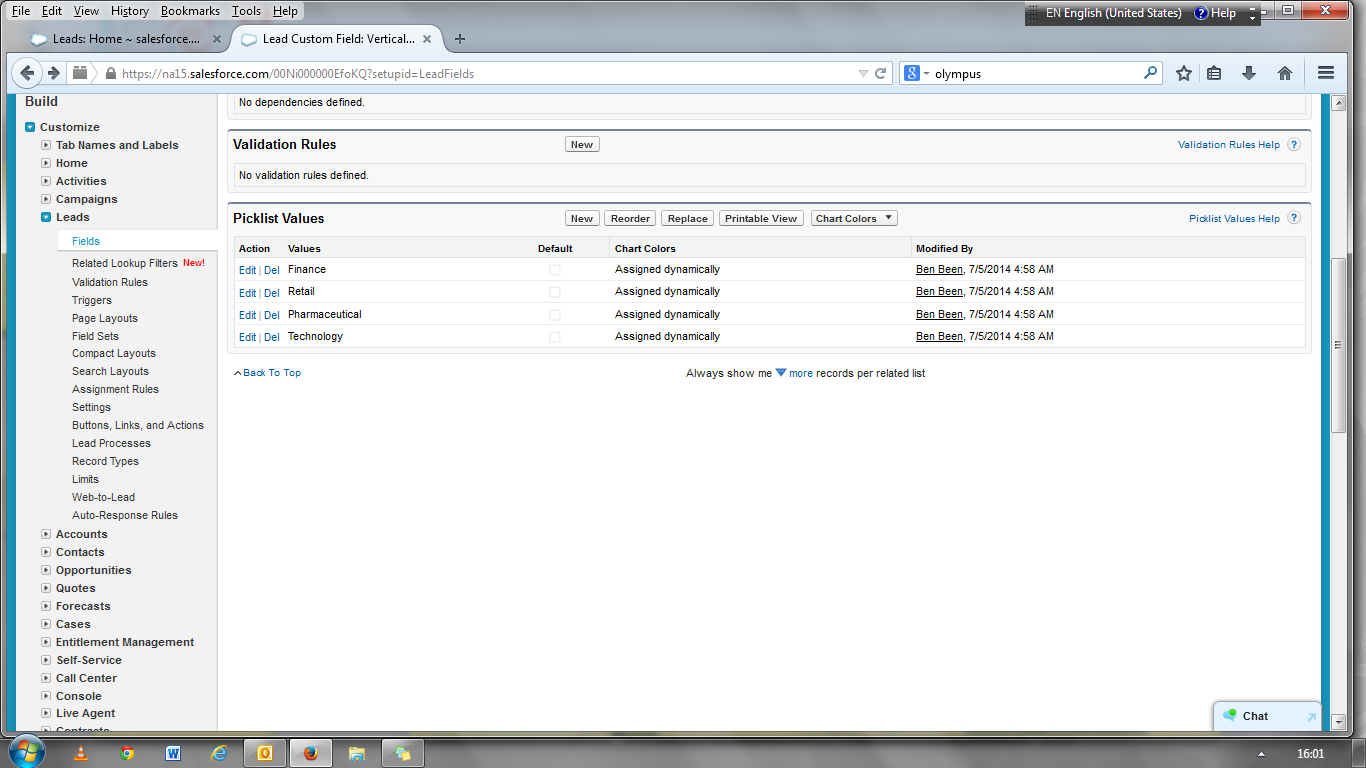Open the Firefox hamburger menu
Image resolution: width=1366 pixels, height=768 pixels.
click(1326, 73)
